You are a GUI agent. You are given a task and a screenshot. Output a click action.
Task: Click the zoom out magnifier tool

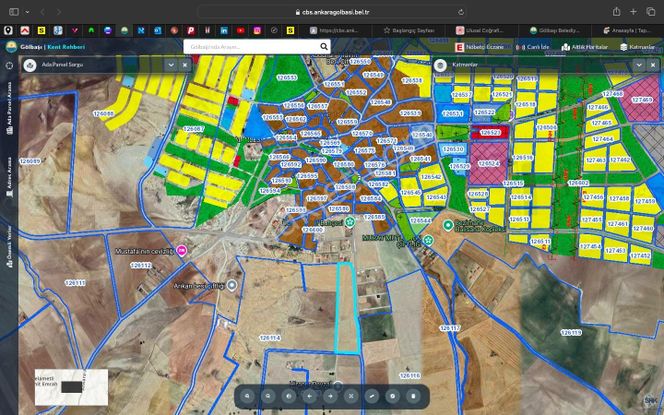(267, 396)
